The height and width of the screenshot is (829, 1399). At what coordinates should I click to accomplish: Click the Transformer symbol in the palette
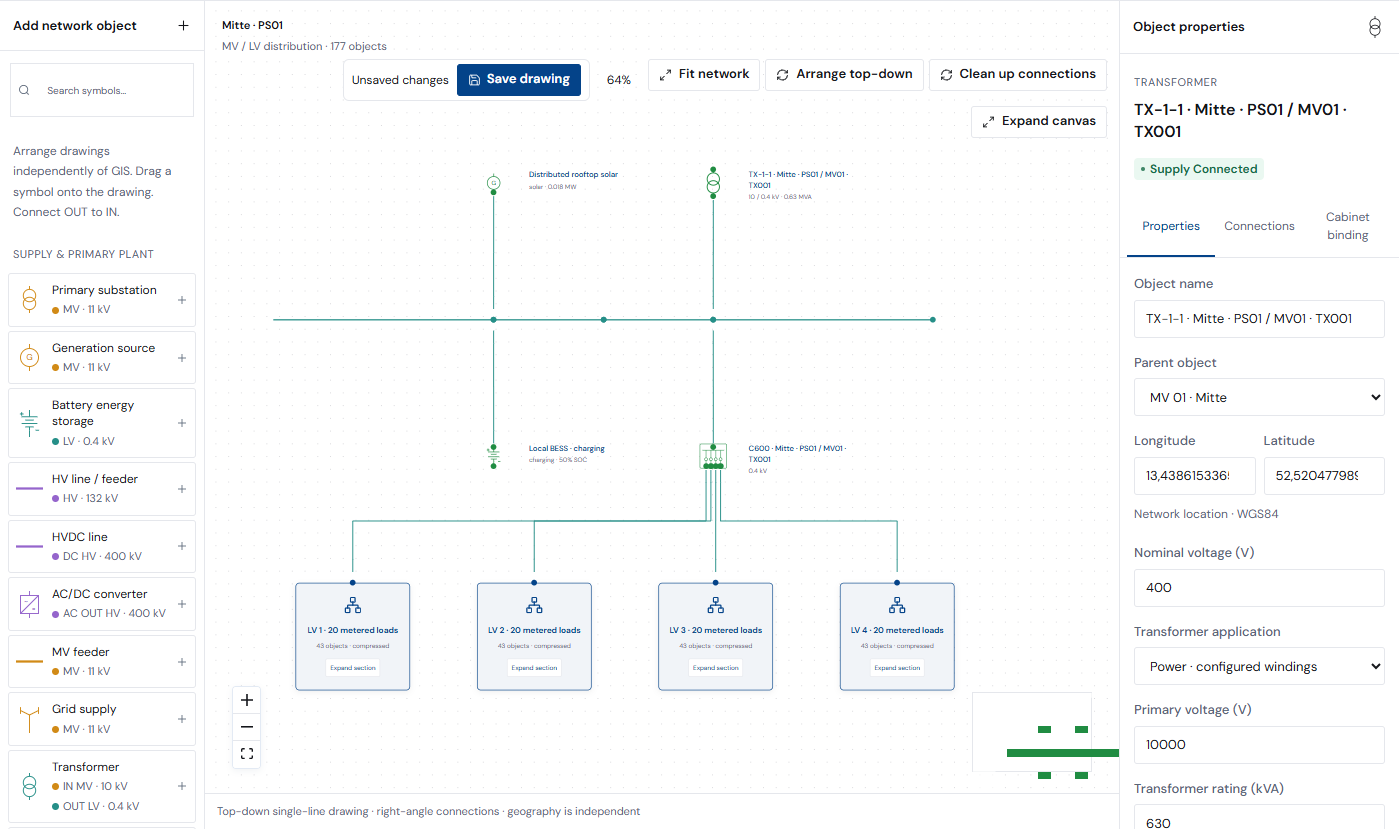click(30, 786)
